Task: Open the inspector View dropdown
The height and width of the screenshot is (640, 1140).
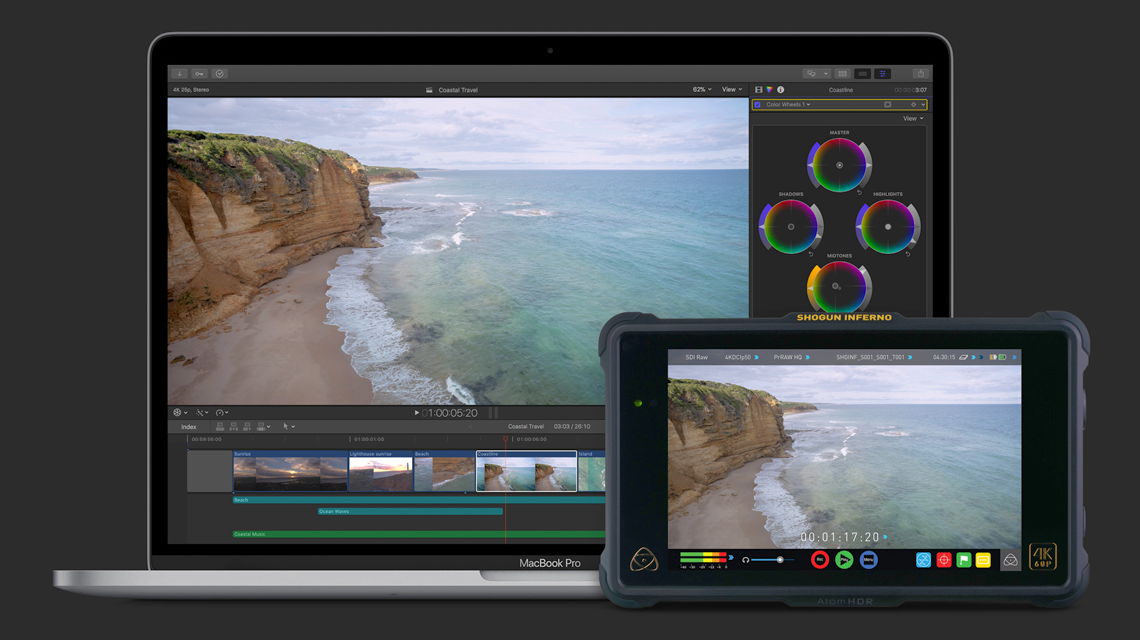Action: pyautogui.click(x=913, y=119)
